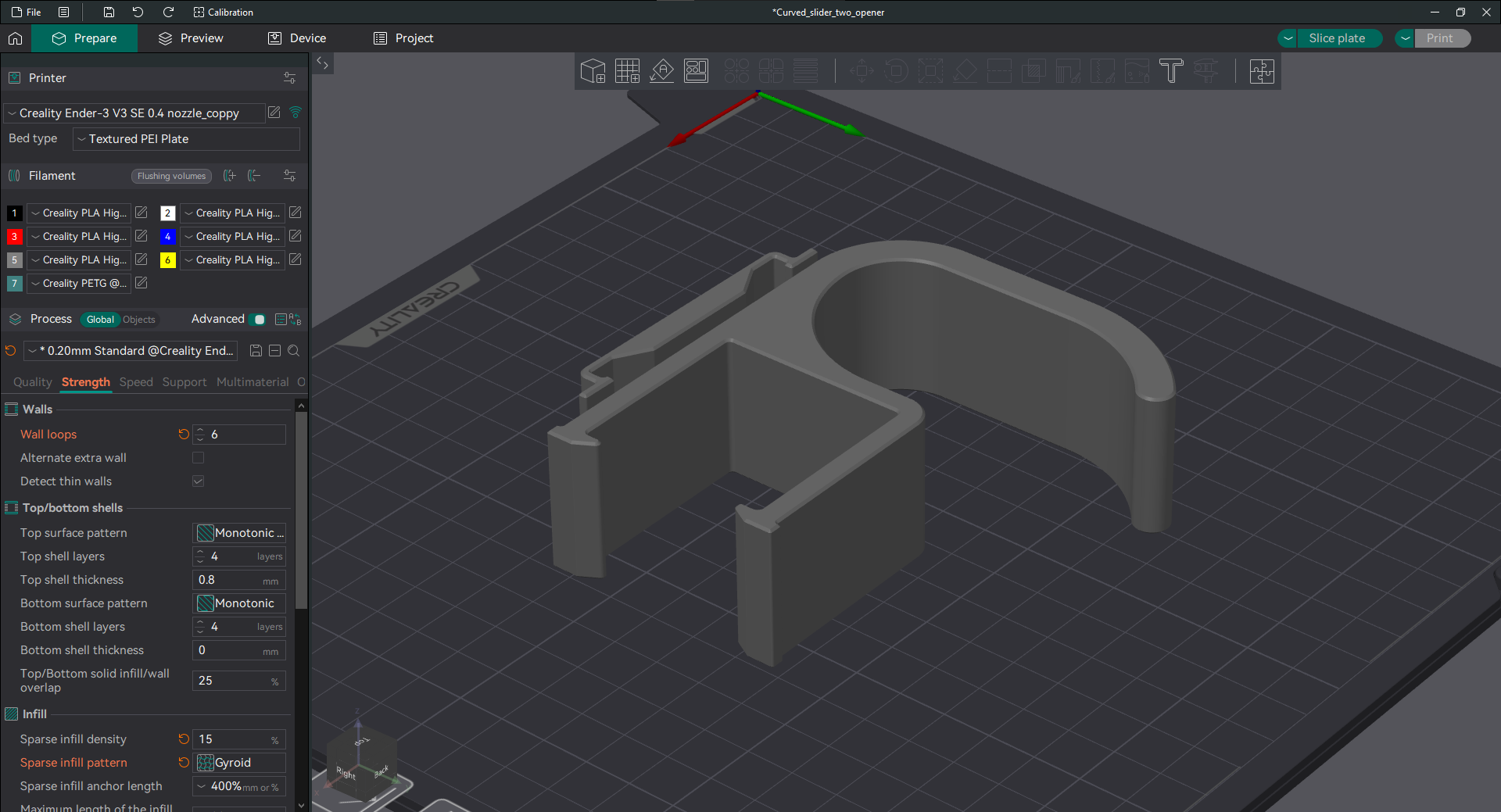Screen dimensions: 1501x812
Task: Collapse the left sidebar with the arrows icon
Action: (x=322, y=63)
